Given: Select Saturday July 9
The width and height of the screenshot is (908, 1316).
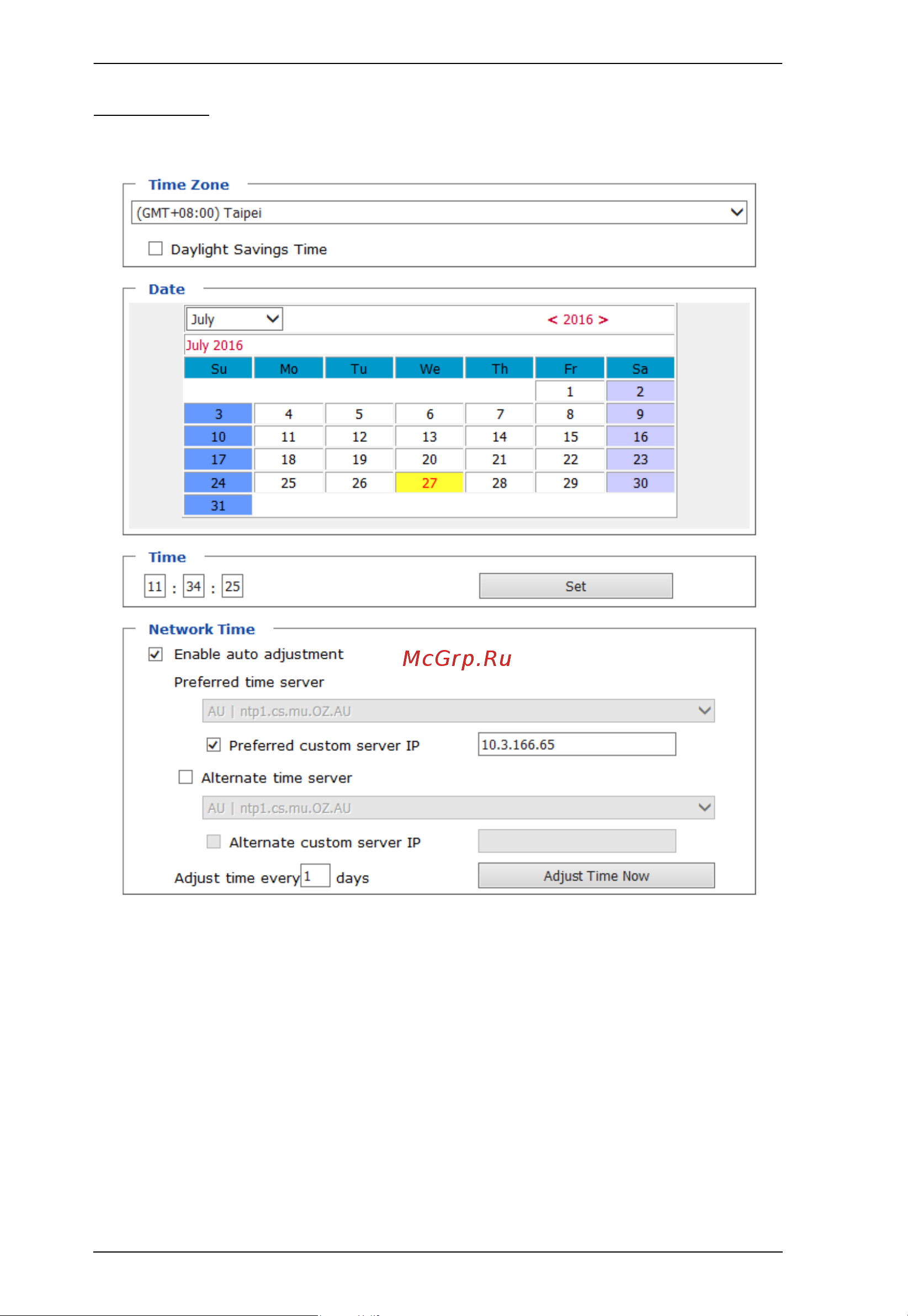Looking at the screenshot, I should click(640, 414).
